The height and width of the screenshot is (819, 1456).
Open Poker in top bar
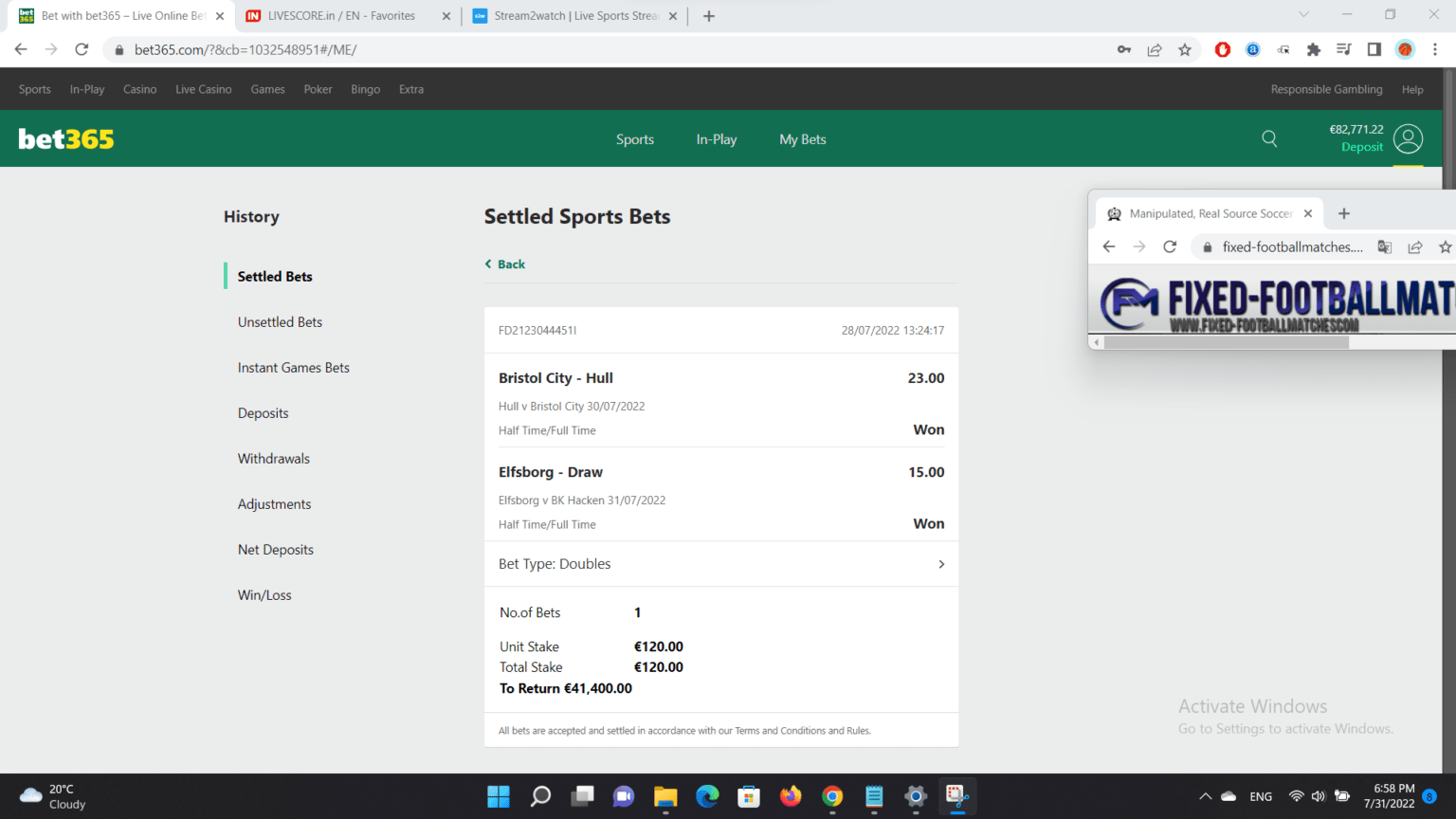[318, 89]
